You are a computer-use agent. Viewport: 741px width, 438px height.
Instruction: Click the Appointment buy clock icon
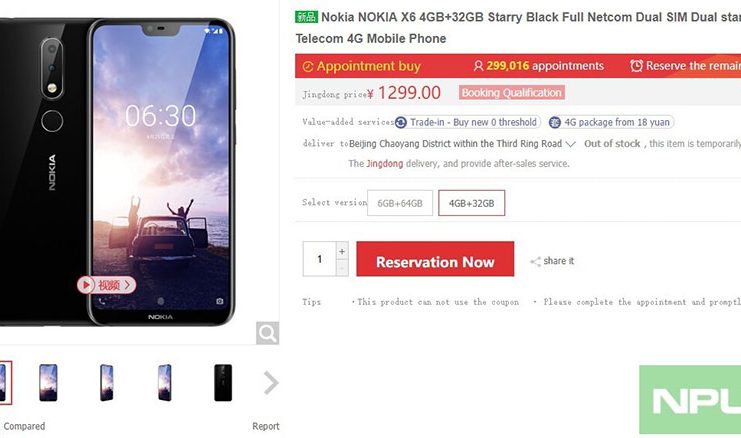[307, 66]
